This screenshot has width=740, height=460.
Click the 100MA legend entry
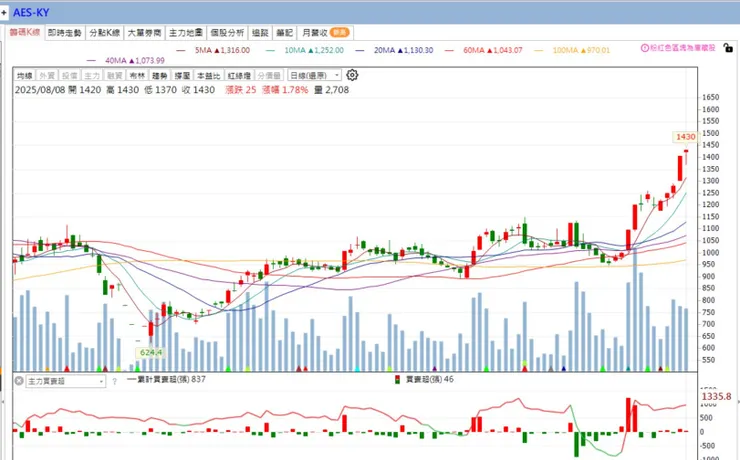[x=572, y=50]
